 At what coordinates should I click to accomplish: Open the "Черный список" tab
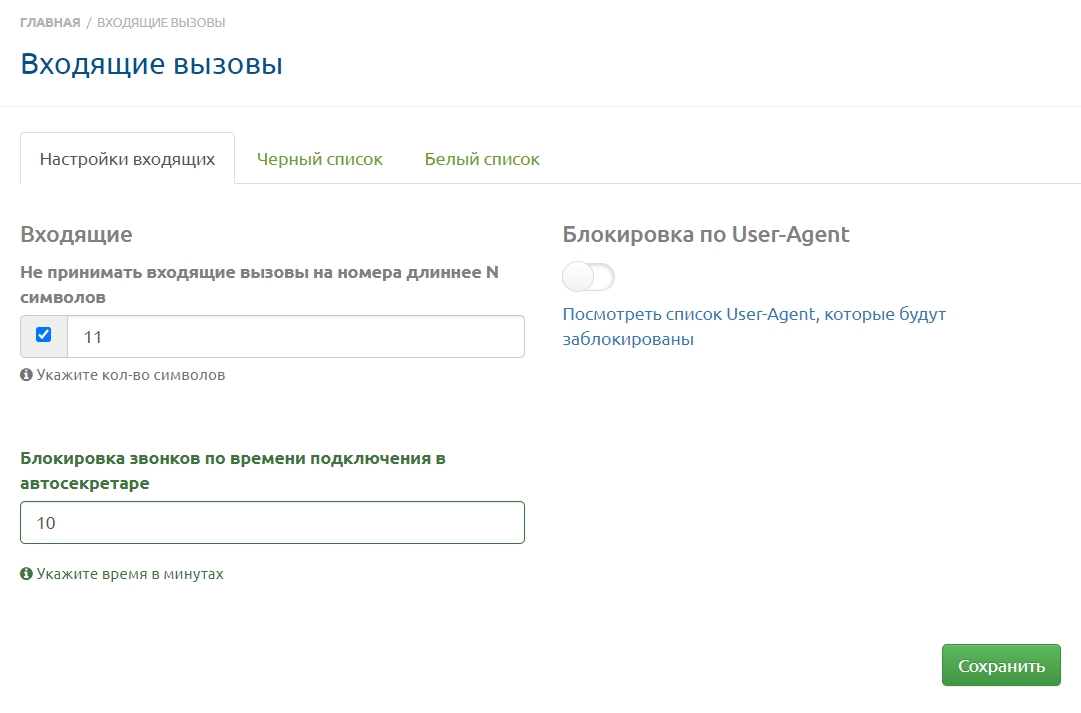click(x=319, y=159)
